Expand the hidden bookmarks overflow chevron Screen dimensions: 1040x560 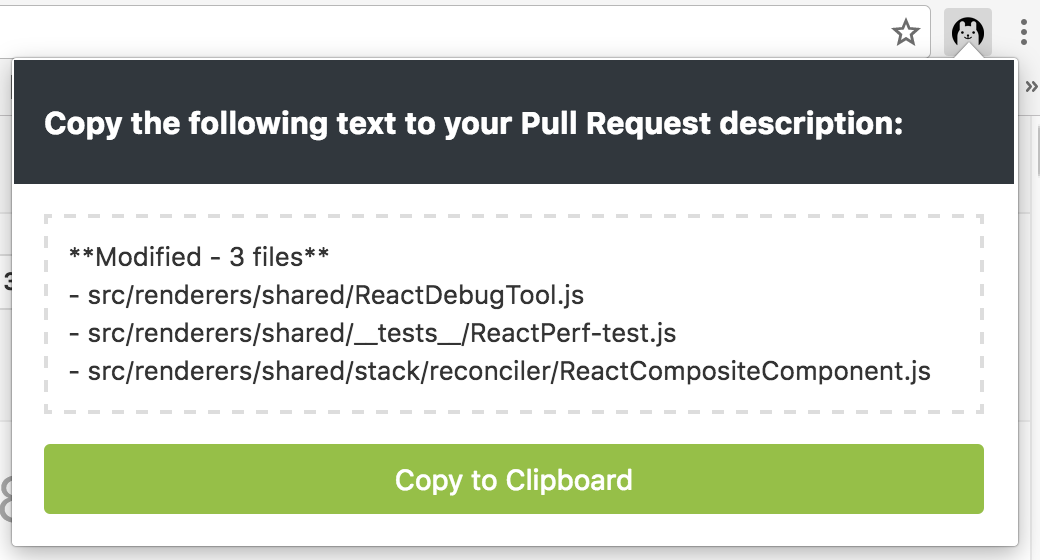(1031, 87)
